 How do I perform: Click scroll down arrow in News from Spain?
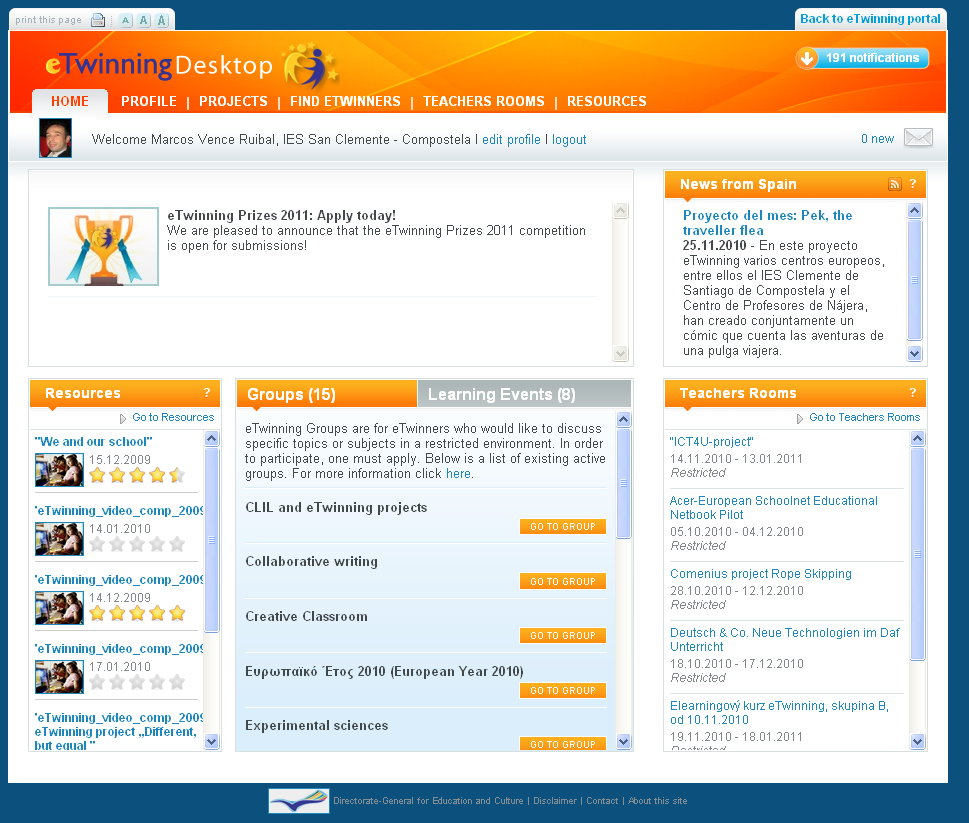click(915, 353)
